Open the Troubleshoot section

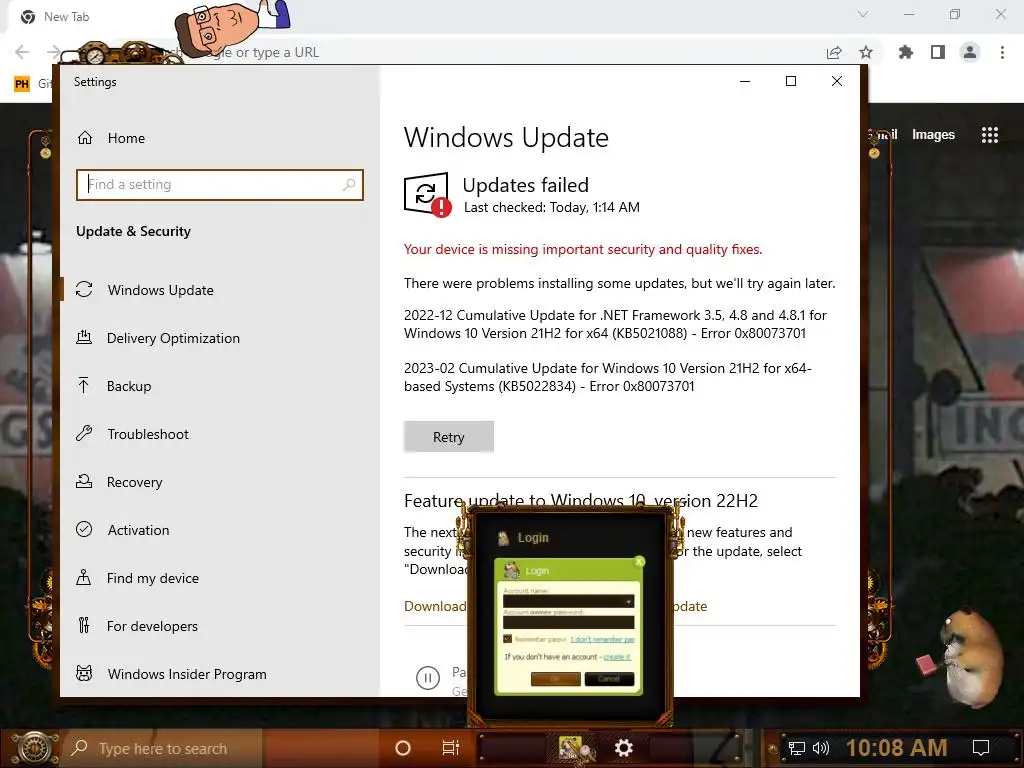148,434
